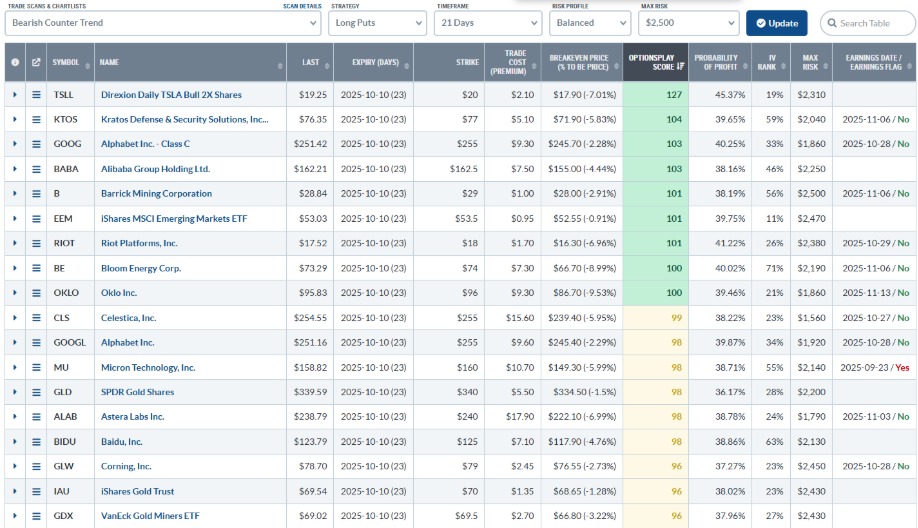Click the external link icon in header

pyautogui.click(x=36, y=63)
